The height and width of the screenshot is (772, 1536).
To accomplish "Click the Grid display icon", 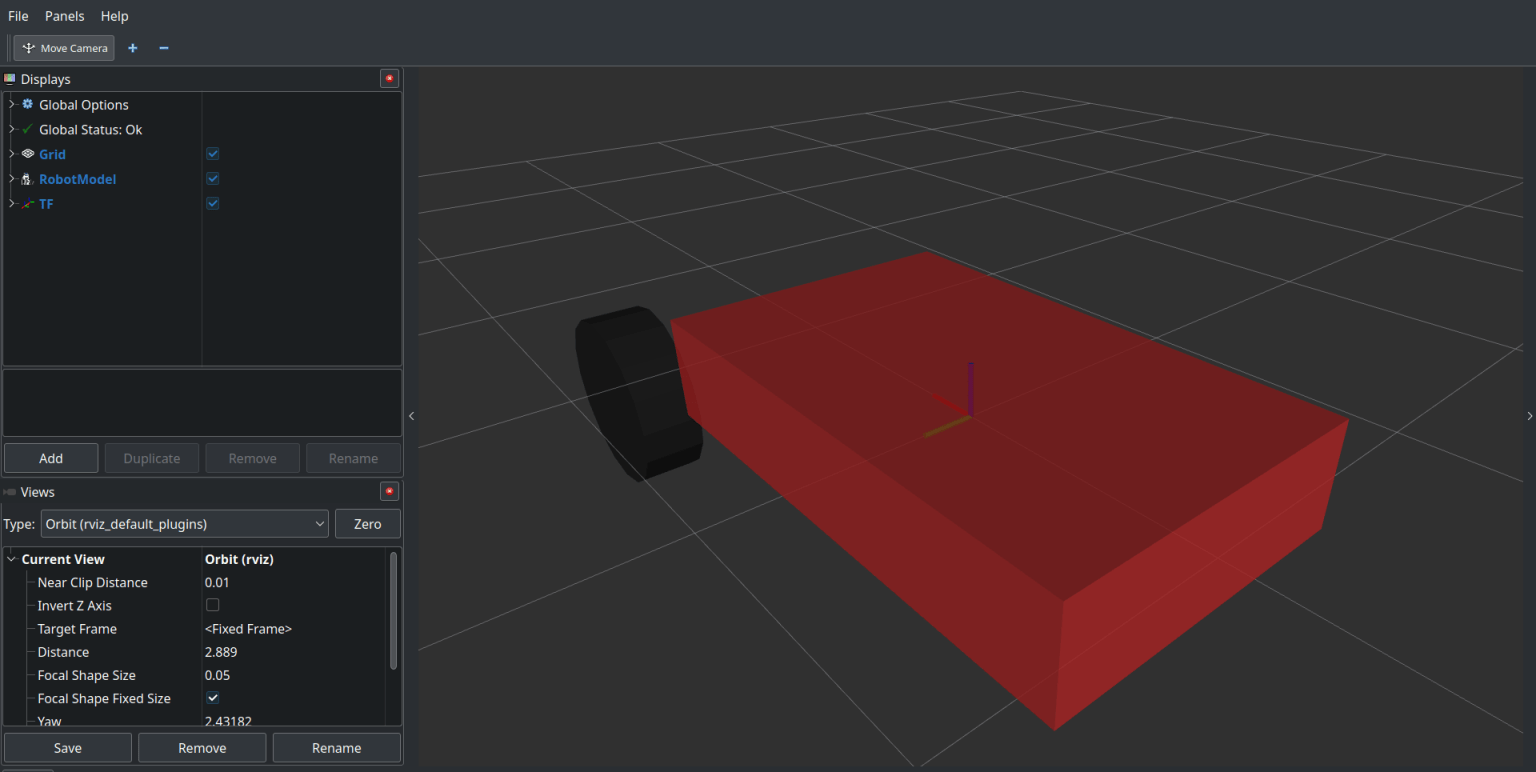I will [26, 154].
